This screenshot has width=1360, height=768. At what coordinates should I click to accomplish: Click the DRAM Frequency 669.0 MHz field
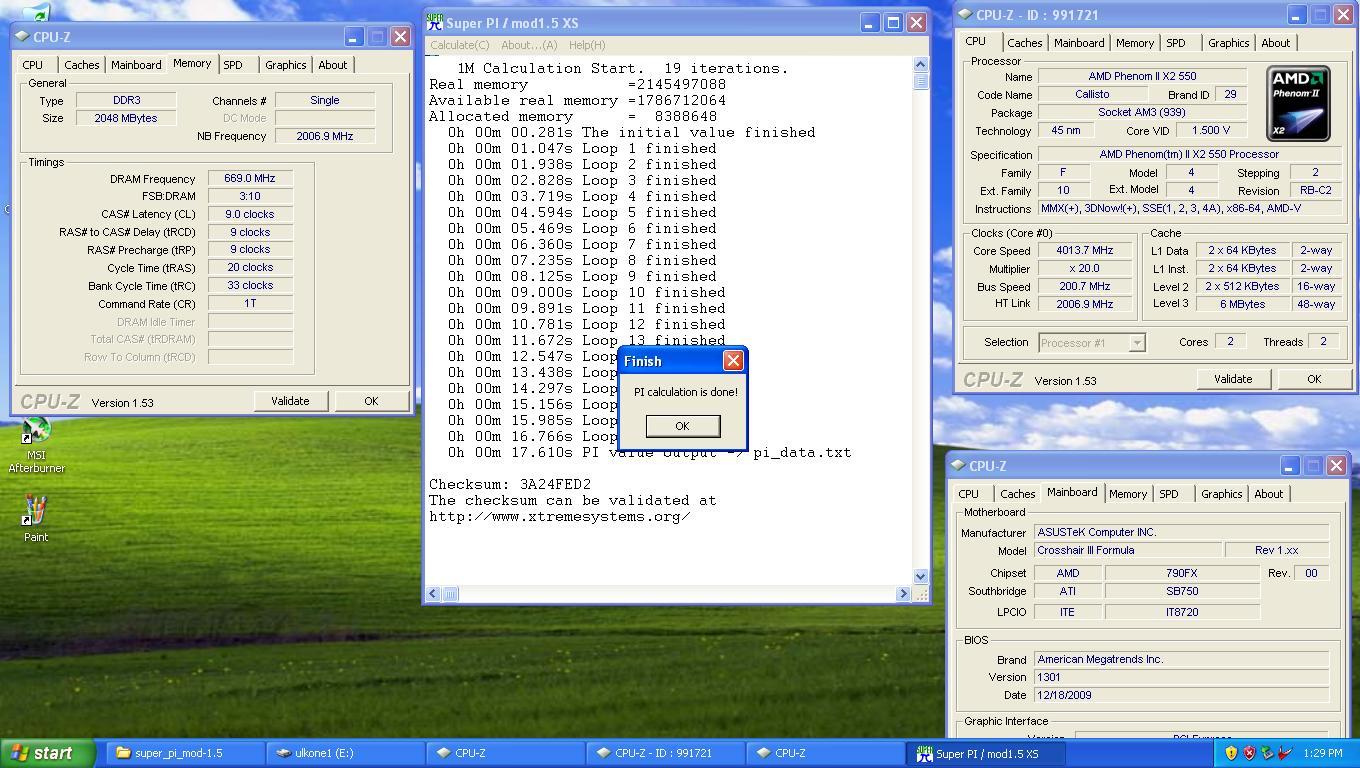(250, 178)
